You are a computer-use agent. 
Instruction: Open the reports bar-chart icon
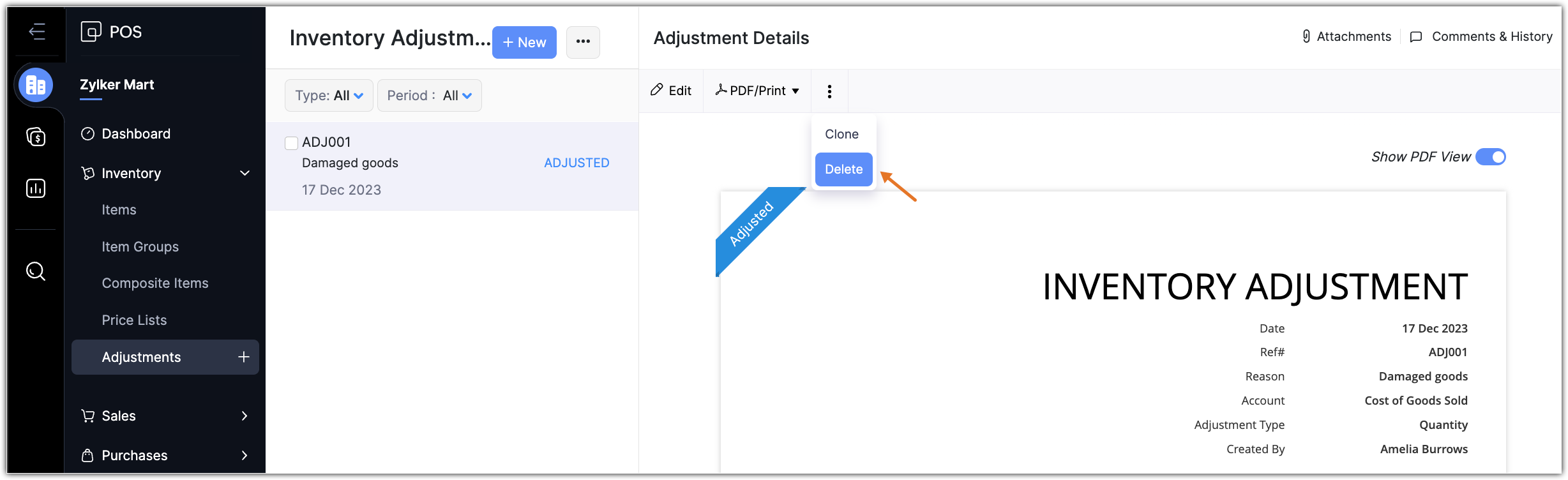coord(35,188)
